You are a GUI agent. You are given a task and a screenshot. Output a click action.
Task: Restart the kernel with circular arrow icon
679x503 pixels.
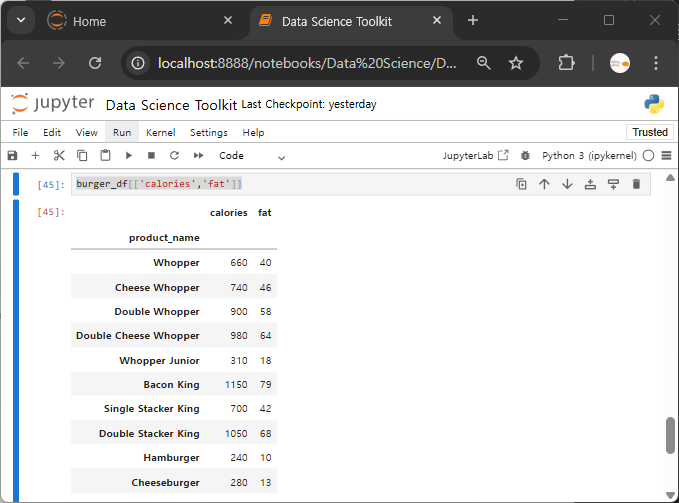pyautogui.click(x=174, y=155)
